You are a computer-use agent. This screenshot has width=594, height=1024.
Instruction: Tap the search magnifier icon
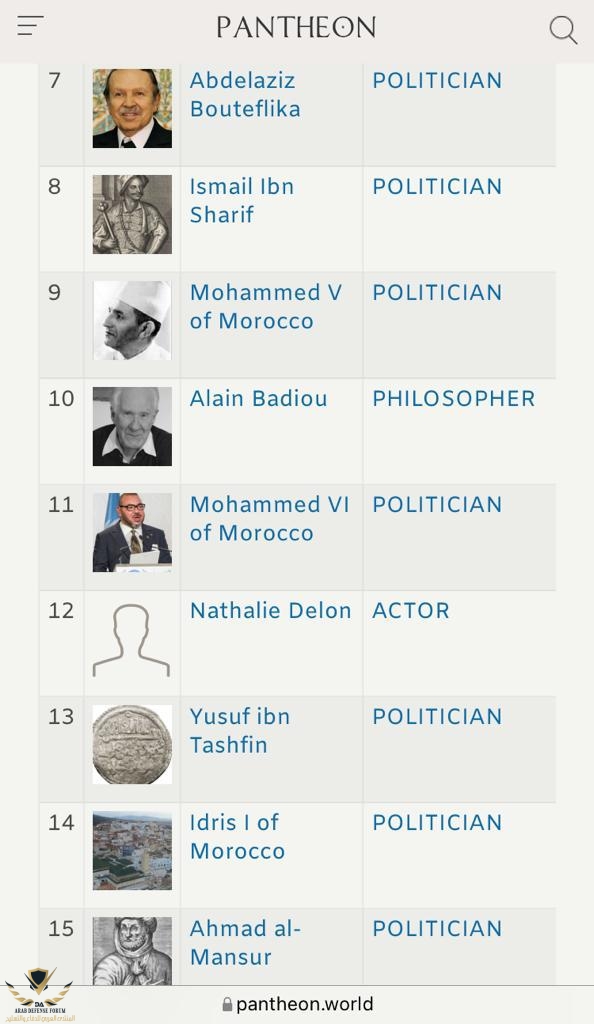563,30
